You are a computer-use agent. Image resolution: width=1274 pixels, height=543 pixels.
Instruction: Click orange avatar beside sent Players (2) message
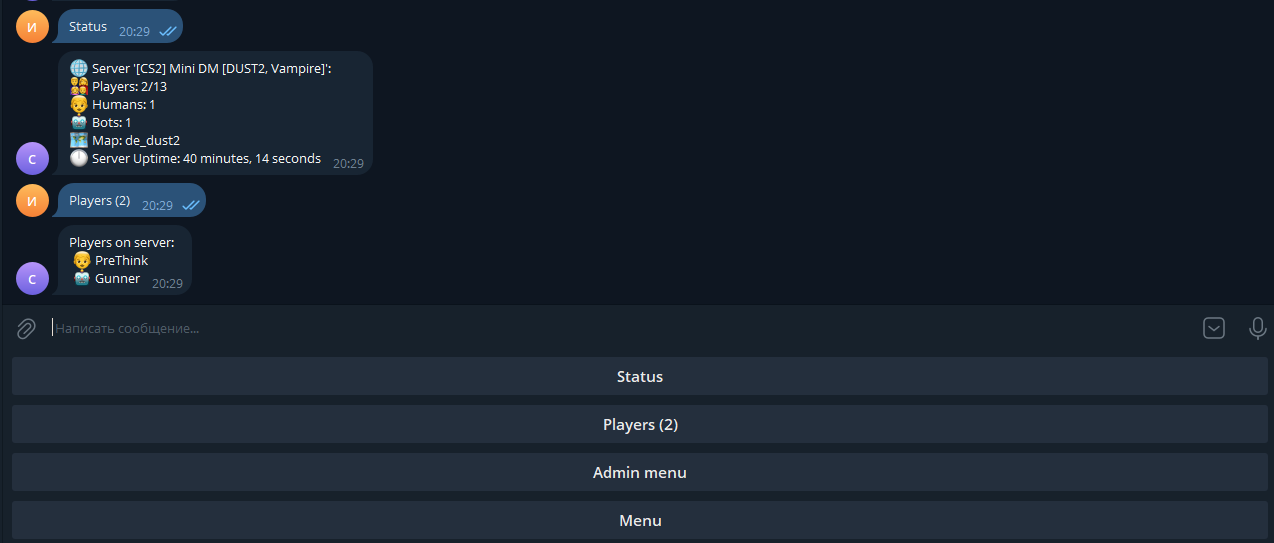click(32, 201)
